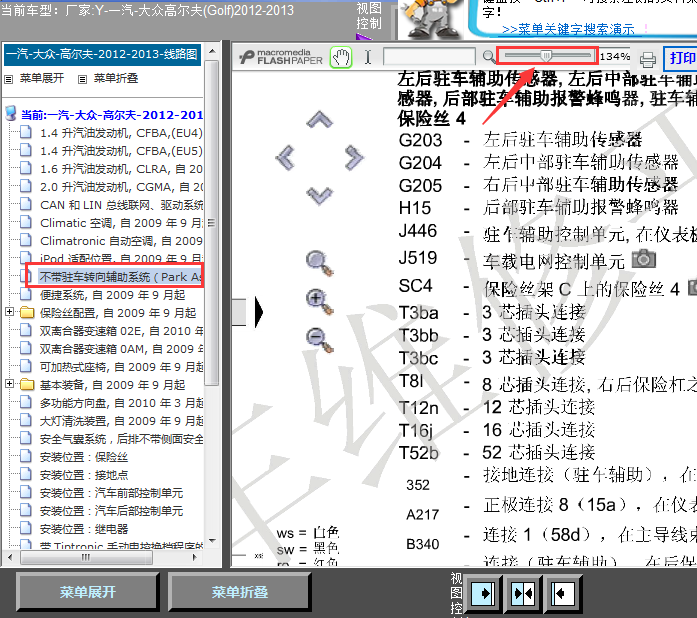
Task: Click the mascot figure icon at top
Action: click(x=432, y=18)
